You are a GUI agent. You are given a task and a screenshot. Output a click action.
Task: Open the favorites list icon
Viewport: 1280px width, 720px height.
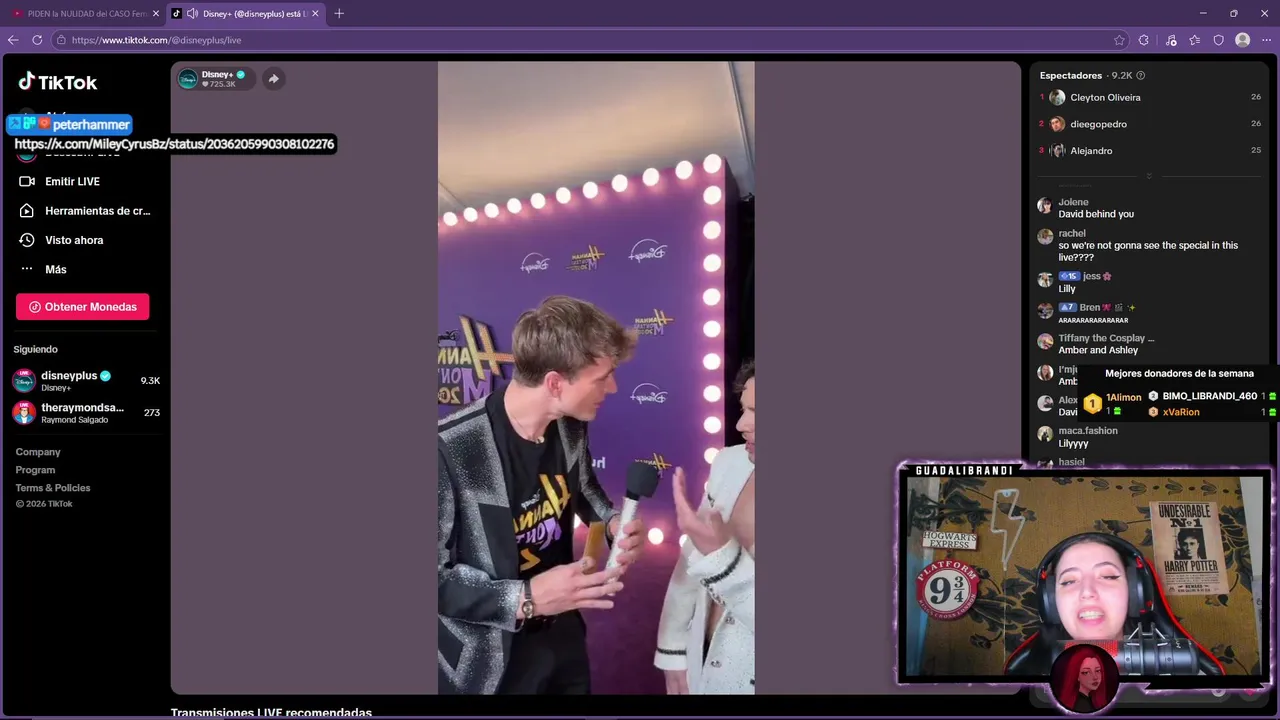tap(1195, 40)
